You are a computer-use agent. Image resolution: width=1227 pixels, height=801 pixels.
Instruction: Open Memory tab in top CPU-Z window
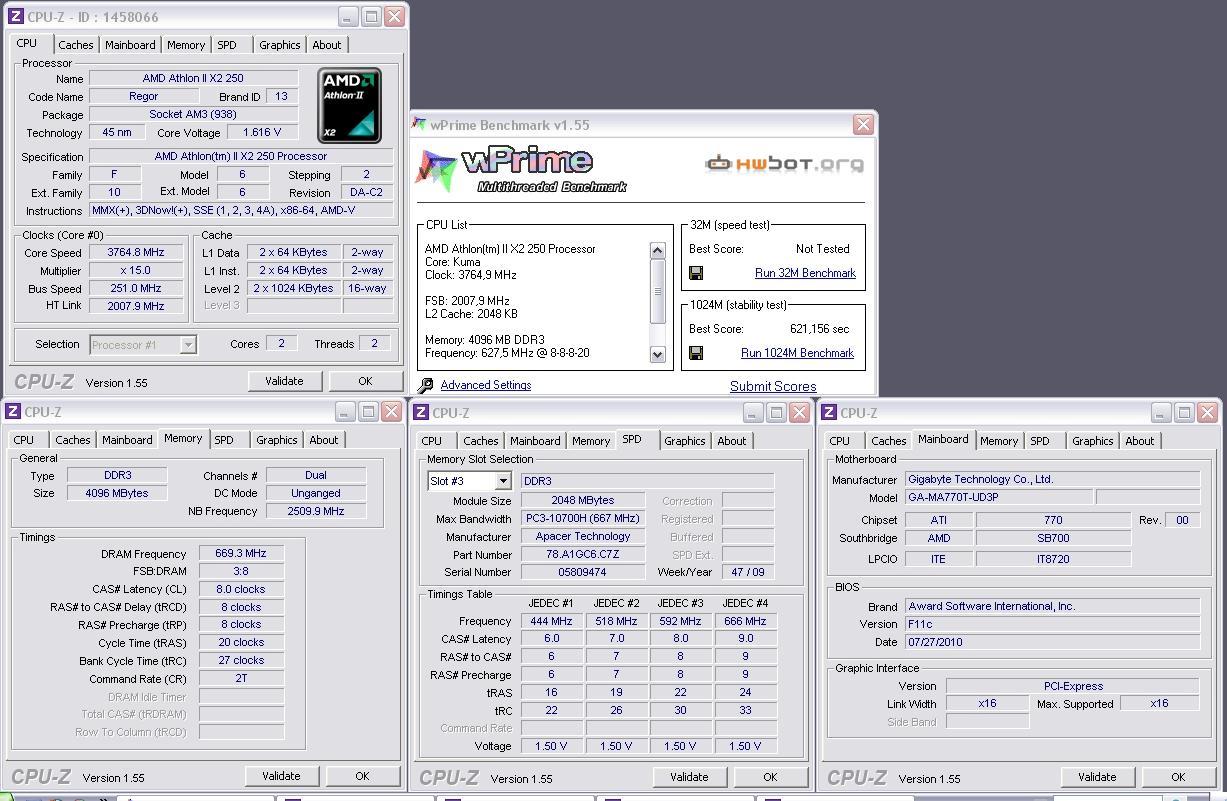[x=186, y=45]
